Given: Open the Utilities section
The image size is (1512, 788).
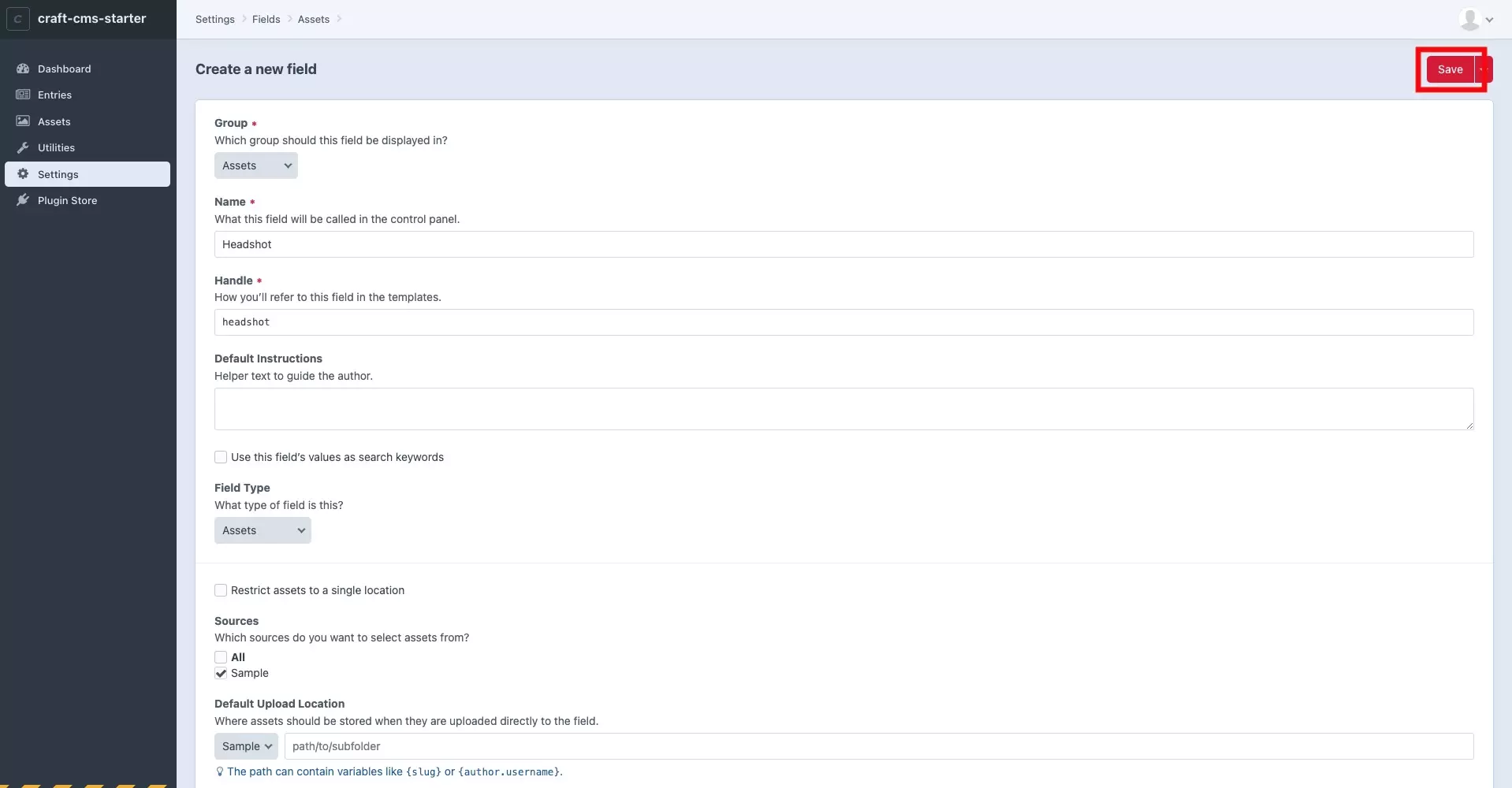Looking at the screenshot, I should point(88,147).
